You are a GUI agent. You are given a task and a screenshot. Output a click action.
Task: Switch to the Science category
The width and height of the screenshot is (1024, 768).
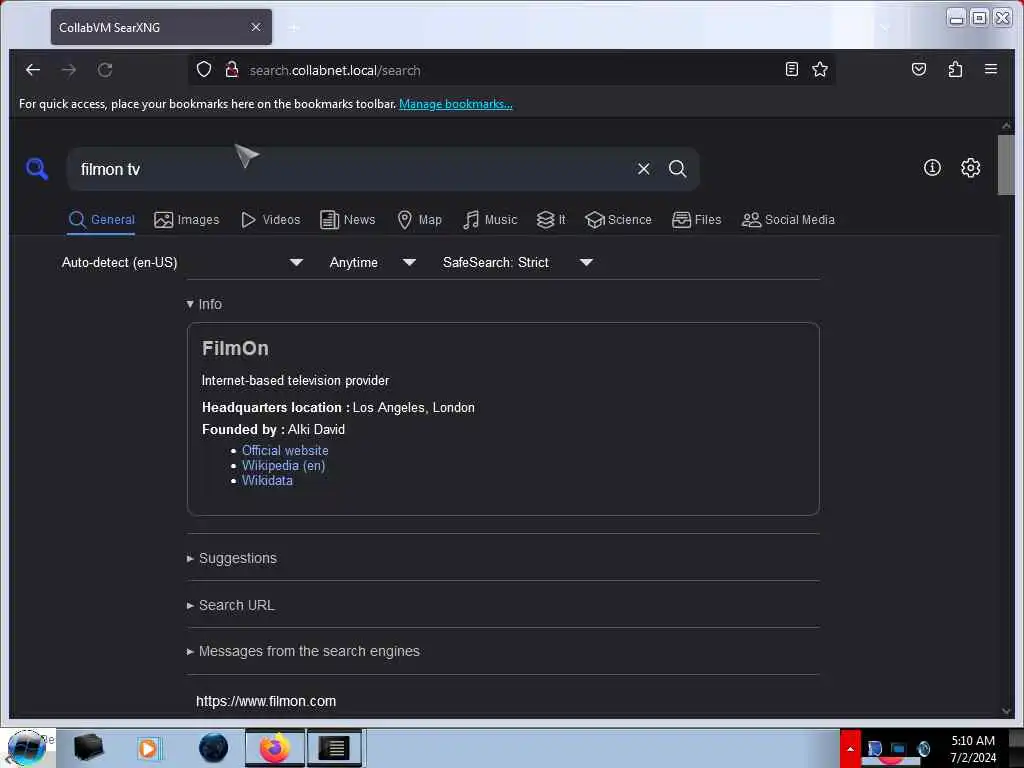point(618,220)
